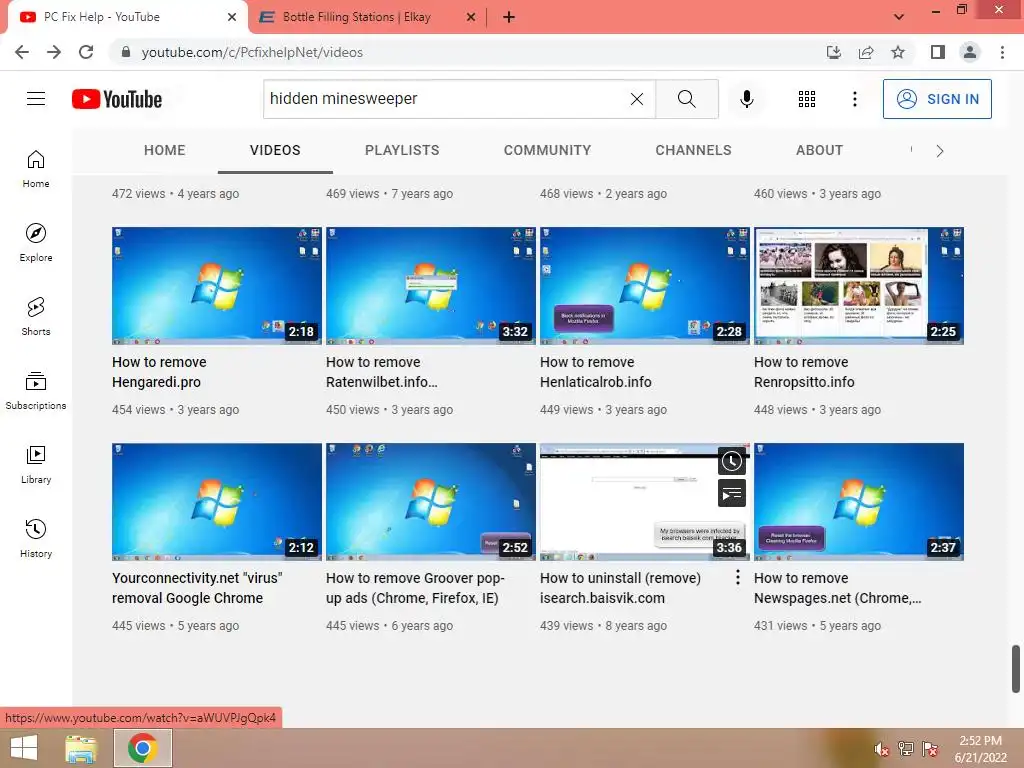Screen dimensions: 1024x768
Task: Click in the hidden minesweeper search field
Action: coord(444,99)
